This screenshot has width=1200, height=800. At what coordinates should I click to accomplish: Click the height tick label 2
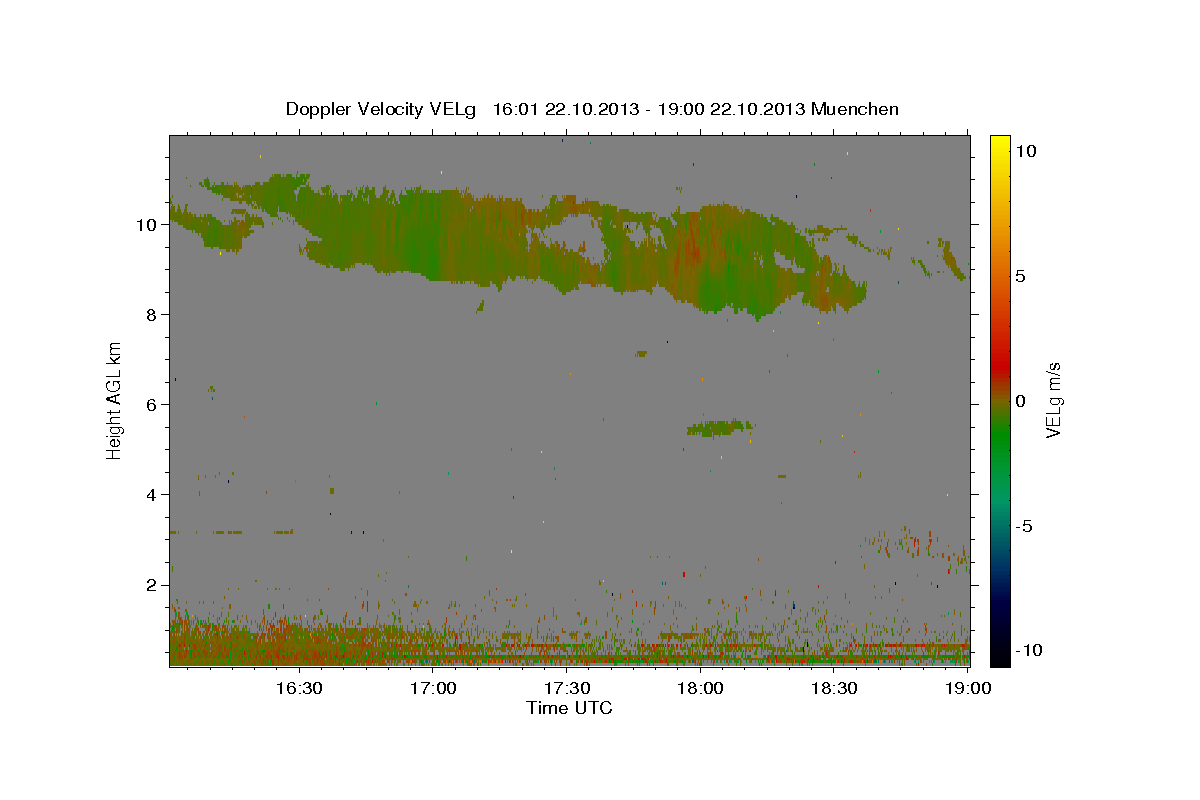click(152, 585)
